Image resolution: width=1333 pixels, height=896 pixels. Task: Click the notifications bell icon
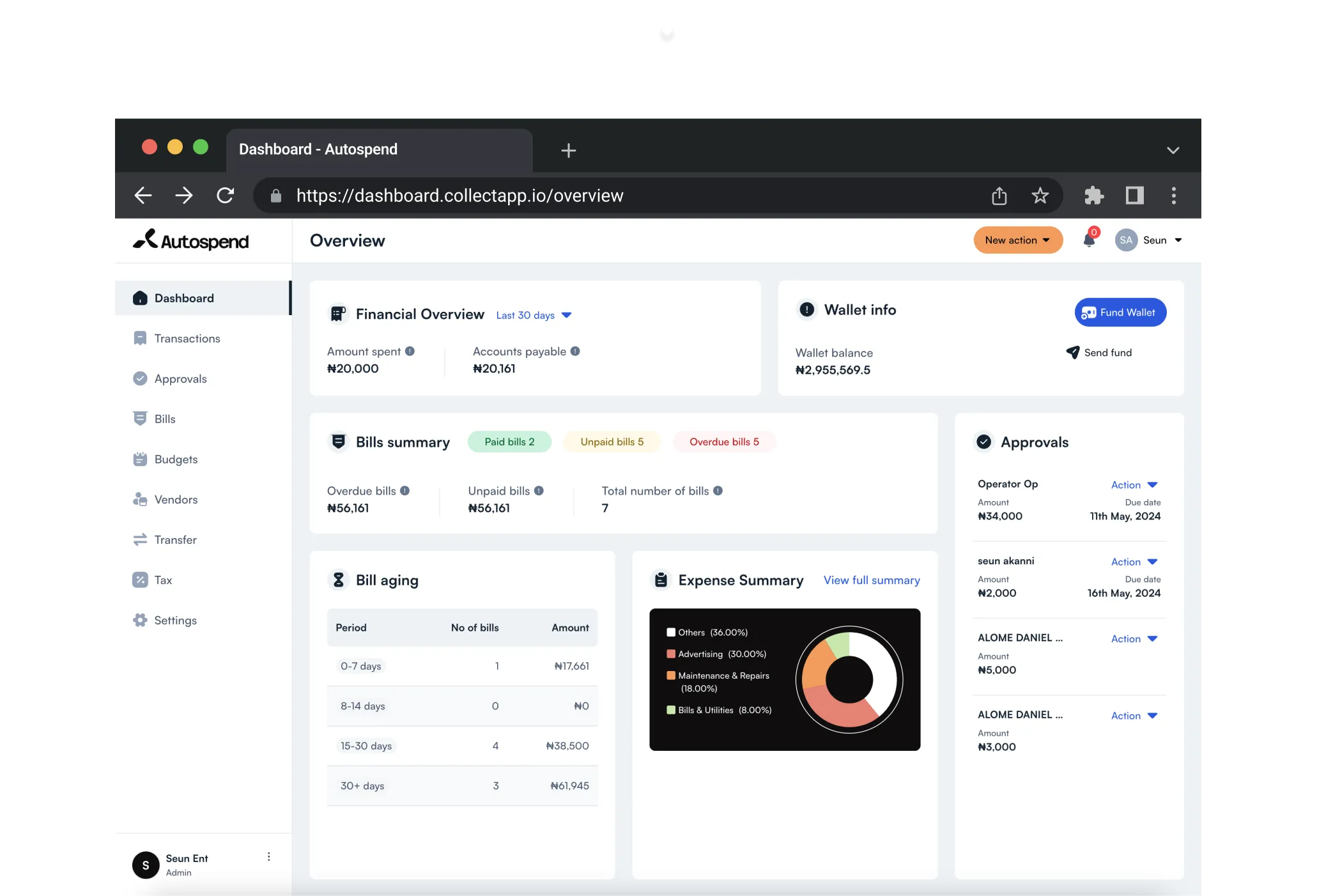click(1089, 241)
